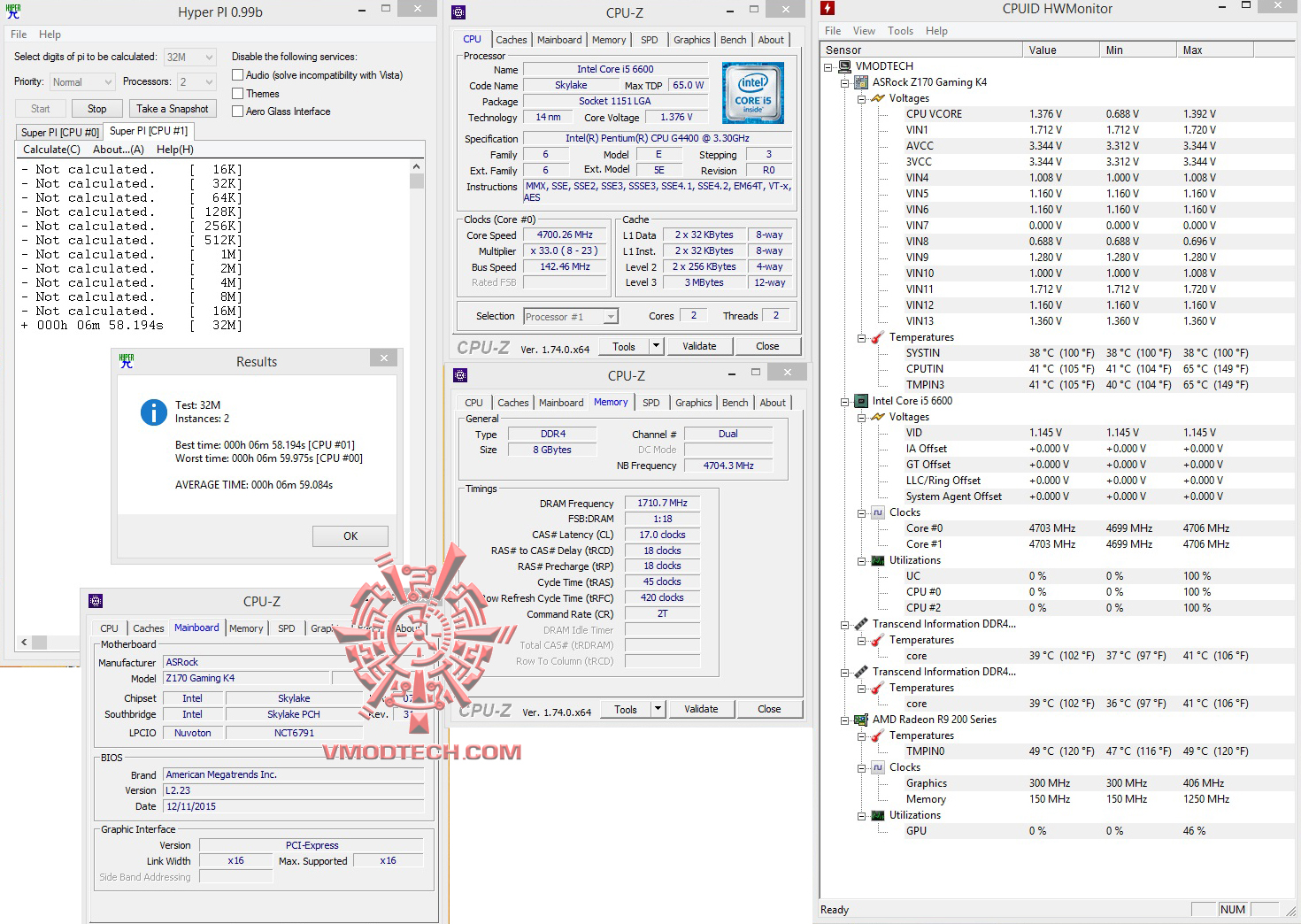Check the Aero Glass Interface option
This screenshot has width=1301, height=924.
click(237, 111)
